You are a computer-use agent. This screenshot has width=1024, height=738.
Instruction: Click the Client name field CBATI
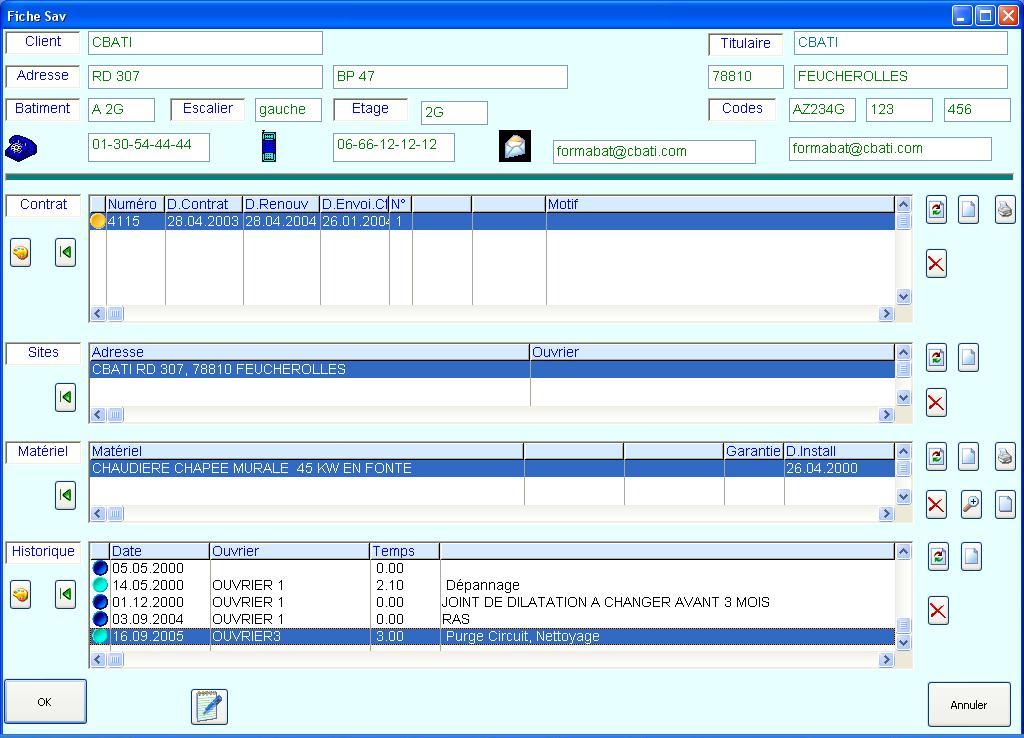[205, 42]
